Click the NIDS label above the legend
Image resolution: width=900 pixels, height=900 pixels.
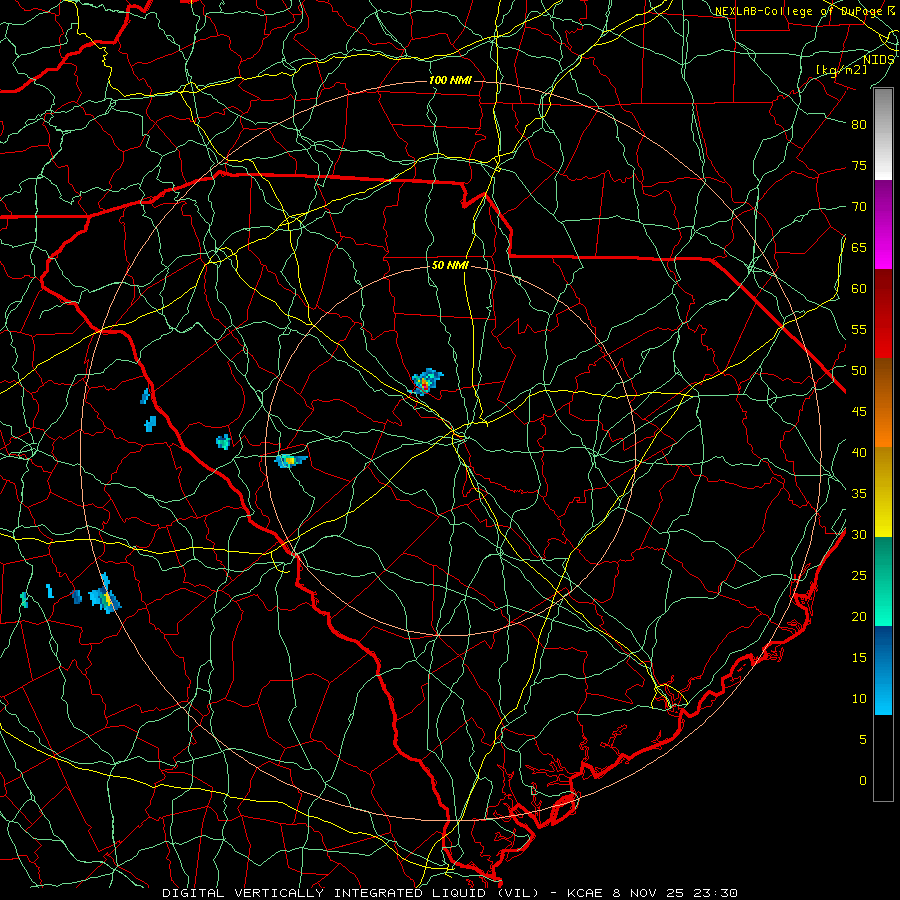click(878, 60)
